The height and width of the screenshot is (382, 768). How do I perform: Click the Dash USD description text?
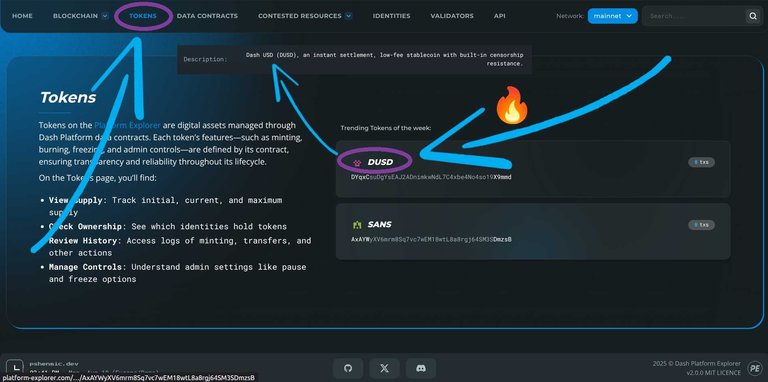(x=384, y=59)
